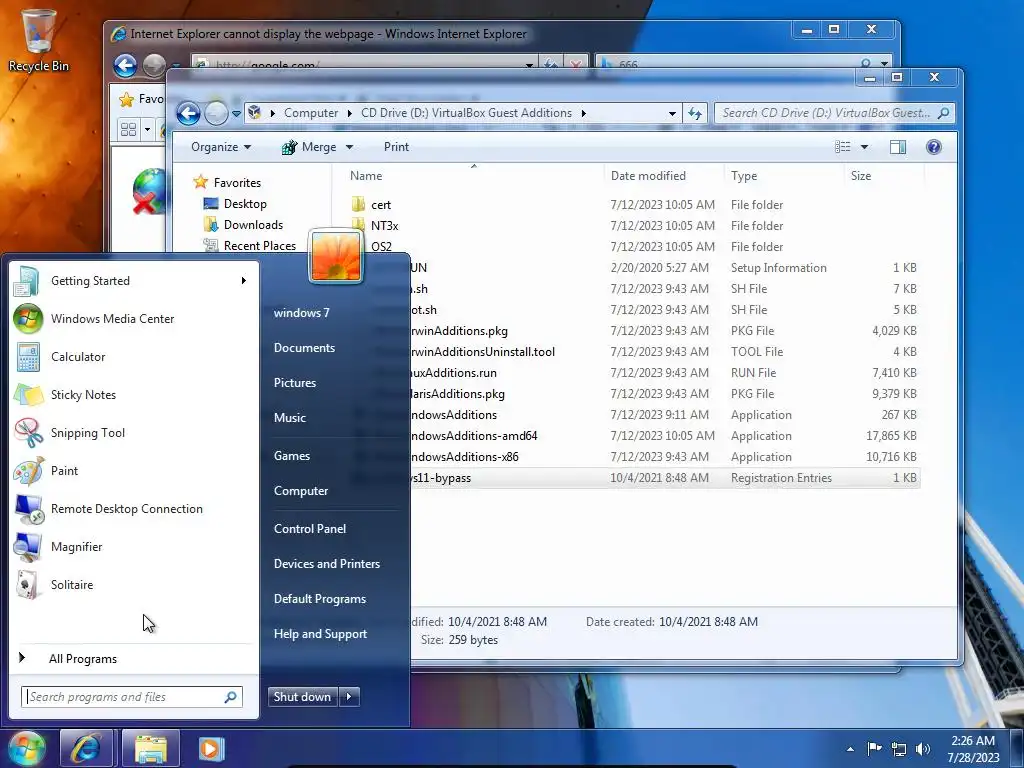The width and height of the screenshot is (1024, 768).
Task: Click the 17,865 KB size cell
Action: click(x=891, y=436)
